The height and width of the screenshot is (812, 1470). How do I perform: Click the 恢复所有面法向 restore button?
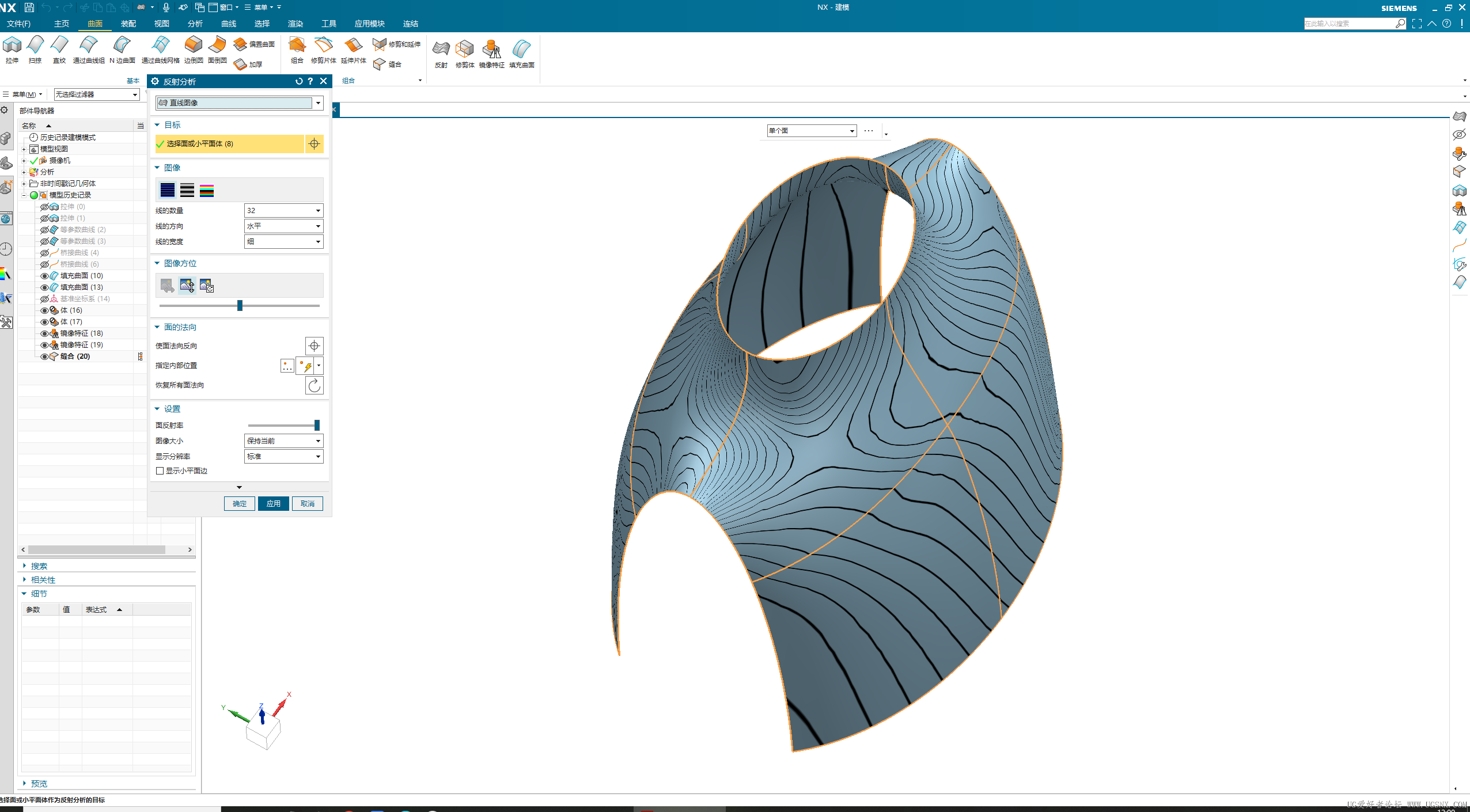point(314,385)
